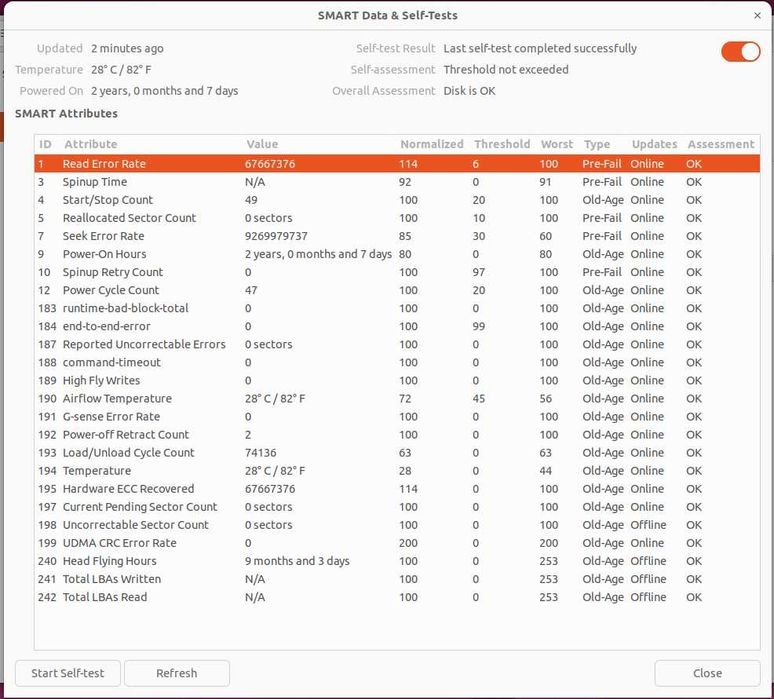Click normalized 200 in UDMA CRC row
The image size is (774, 699).
point(408,543)
